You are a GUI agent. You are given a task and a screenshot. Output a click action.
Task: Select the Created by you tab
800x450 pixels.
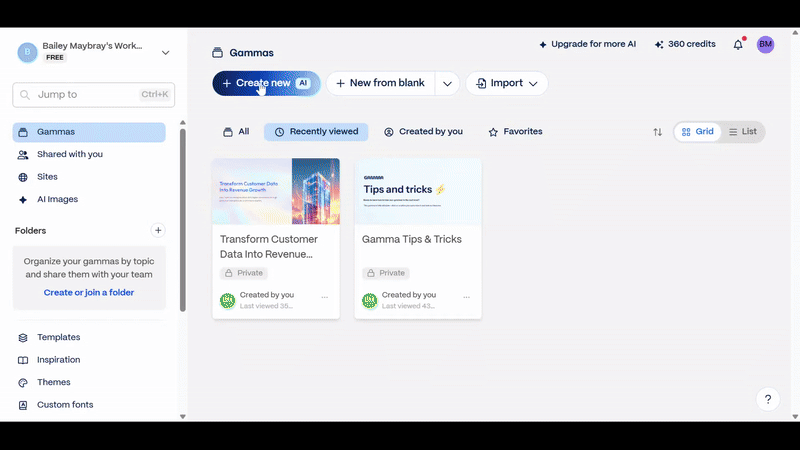click(423, 132)
